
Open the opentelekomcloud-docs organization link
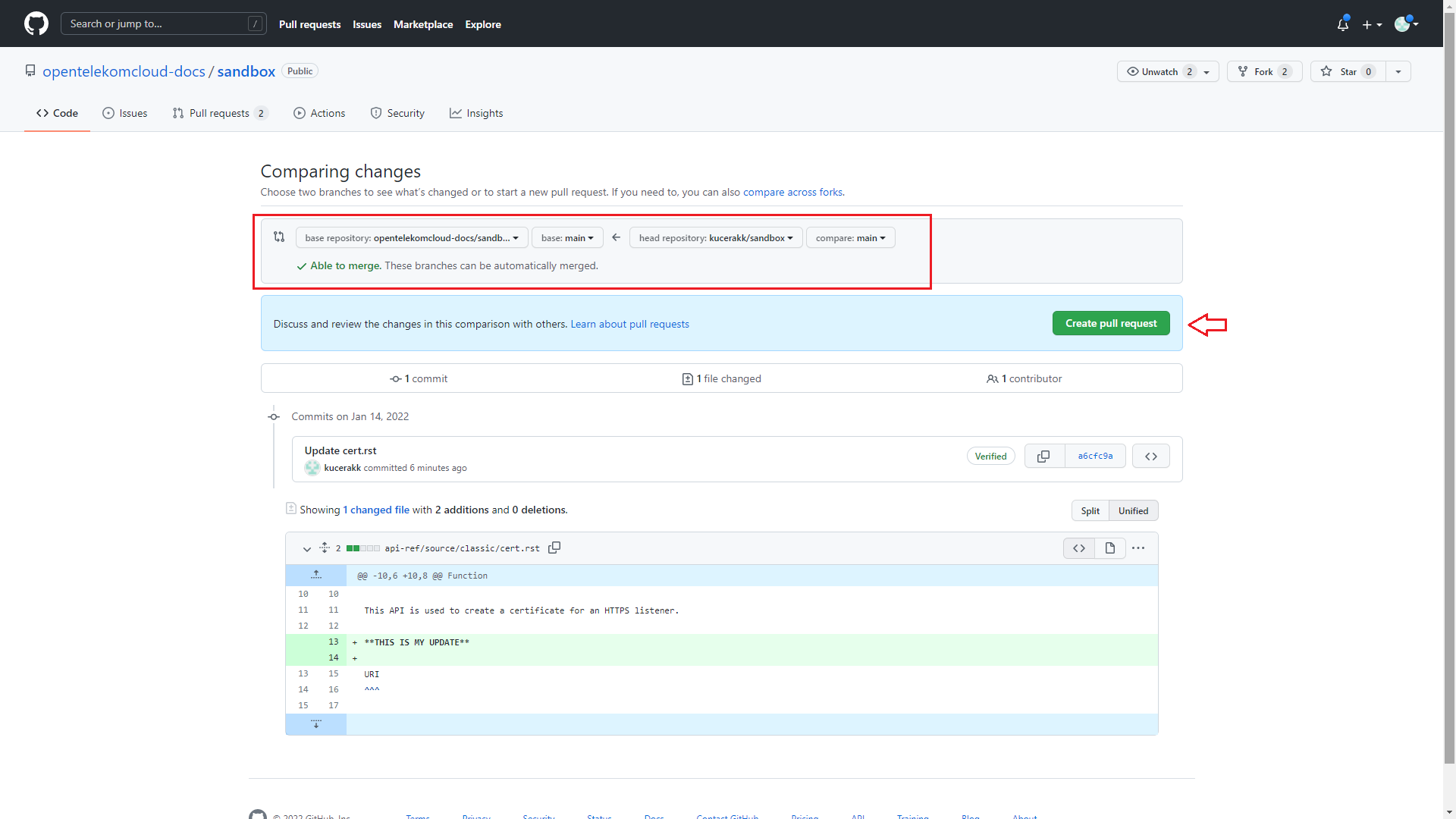pyautogui.click(x=124, y=71)
